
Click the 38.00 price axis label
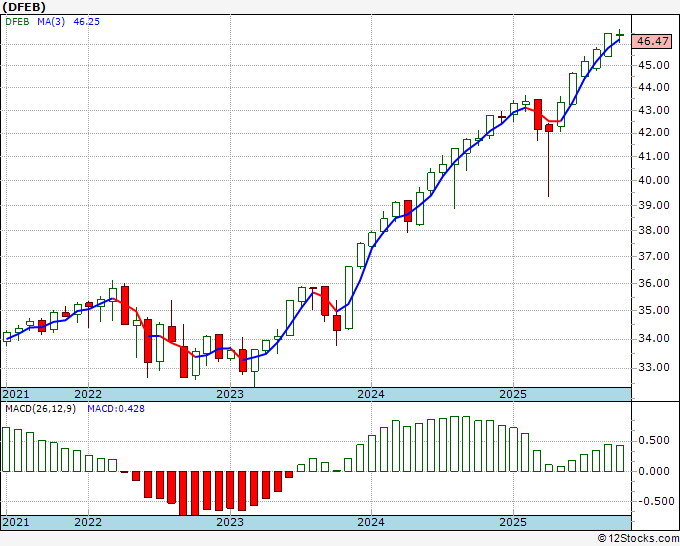pos(654,230)
